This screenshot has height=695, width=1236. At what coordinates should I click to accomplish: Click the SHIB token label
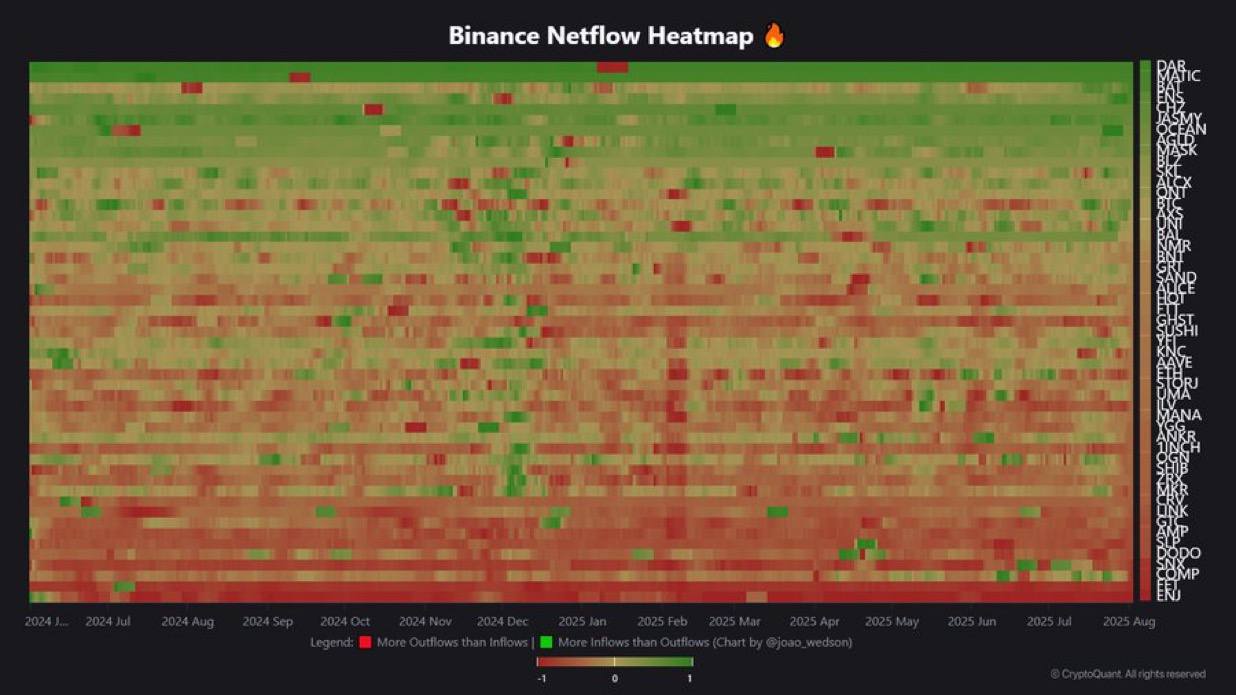1173,468
